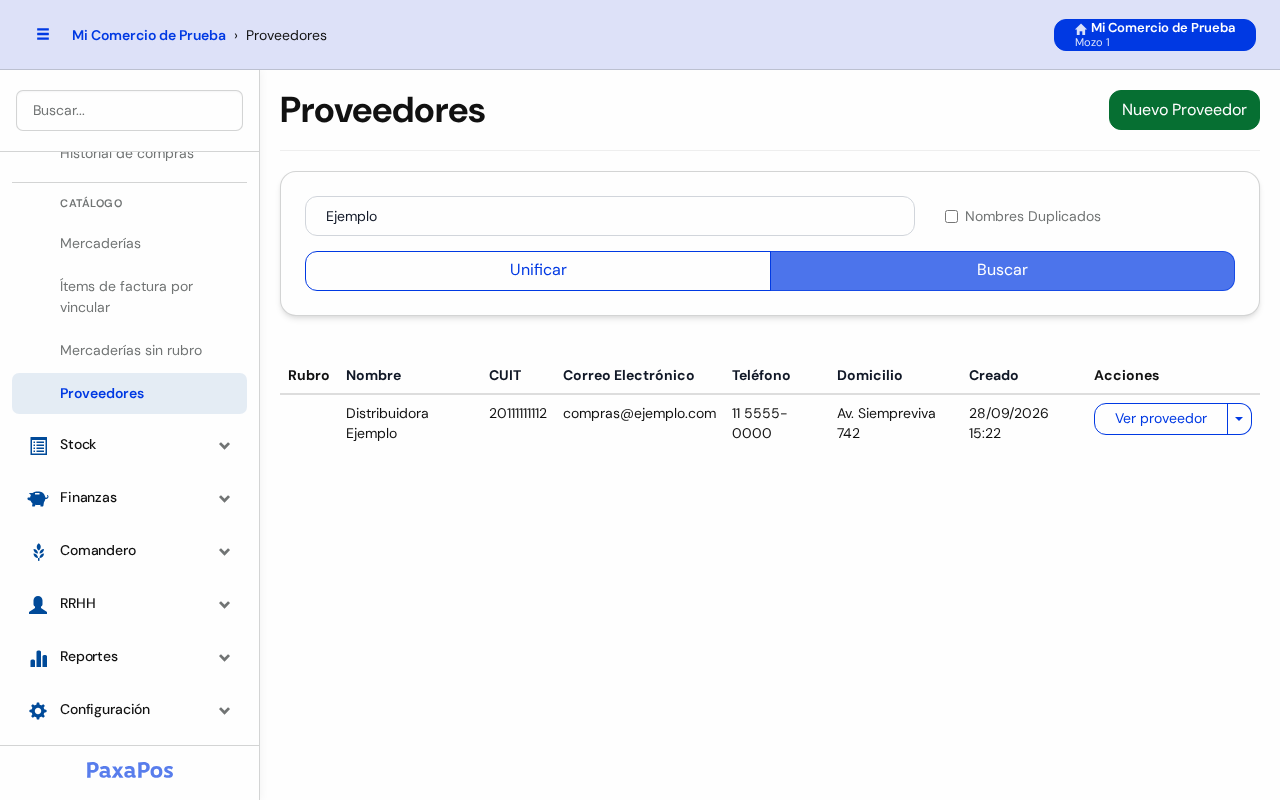This screenshot has width=1280, height=800.
Task: Click the Proveedores breadcrumb text
Action: [286, 35]
